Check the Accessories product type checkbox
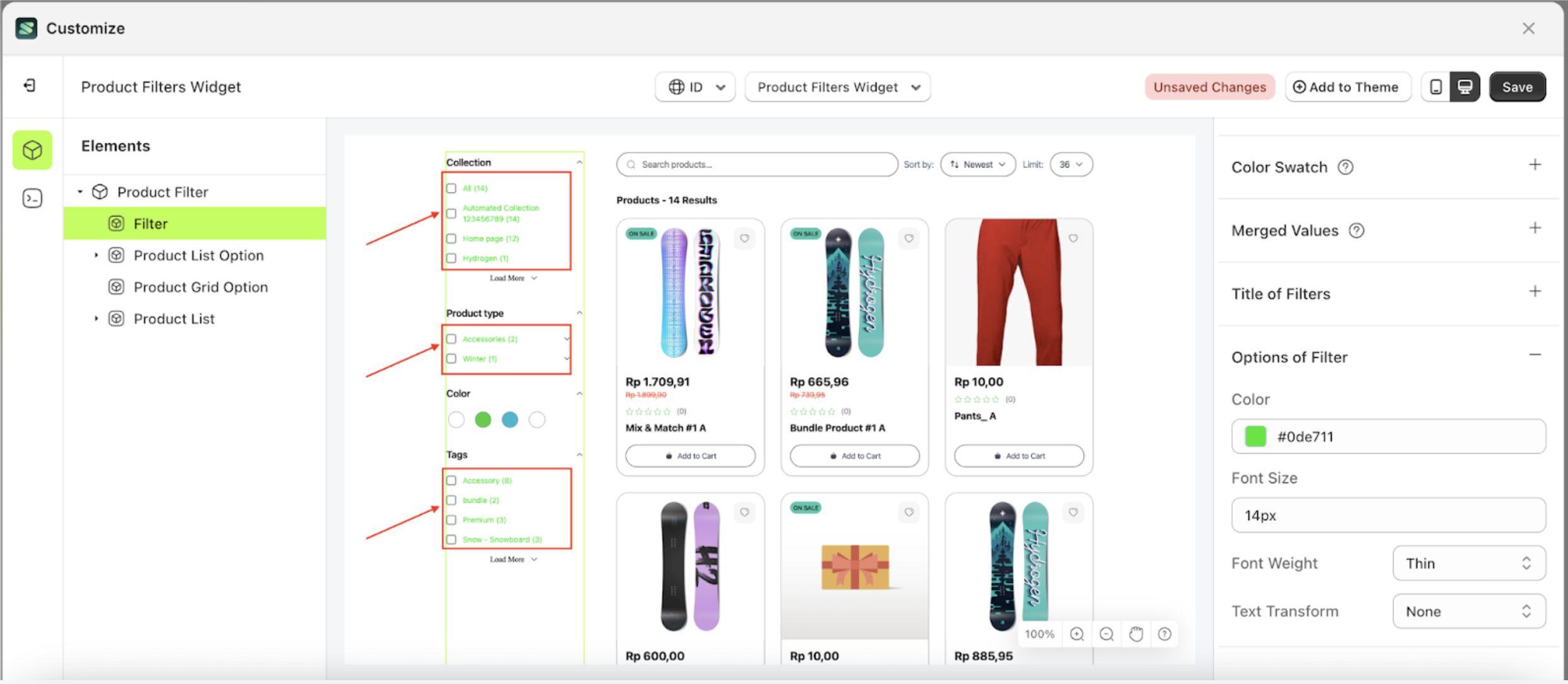 click(451, 339)
